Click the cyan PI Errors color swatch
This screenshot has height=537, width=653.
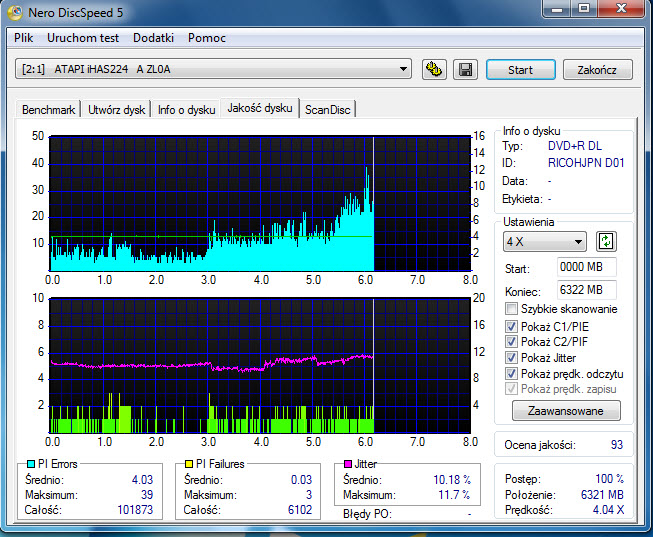(31, 464)
